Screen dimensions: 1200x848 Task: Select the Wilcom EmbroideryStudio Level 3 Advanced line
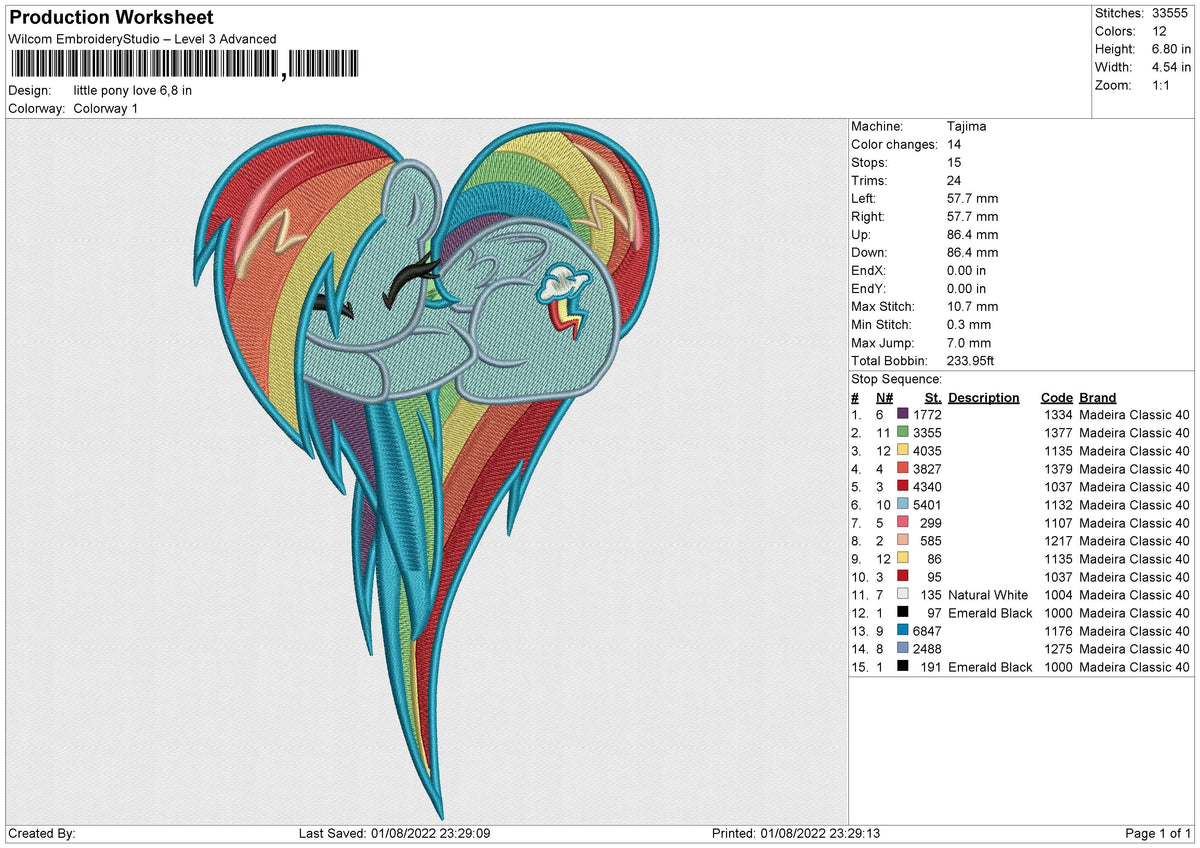point(142,39)
